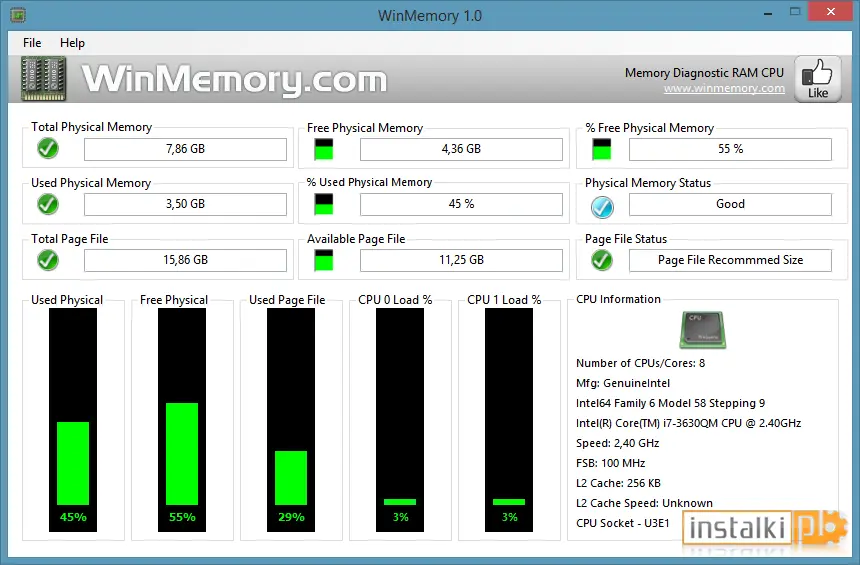
Task: Click the L2 Cache: 256 KB text
Action: (618, 483)
